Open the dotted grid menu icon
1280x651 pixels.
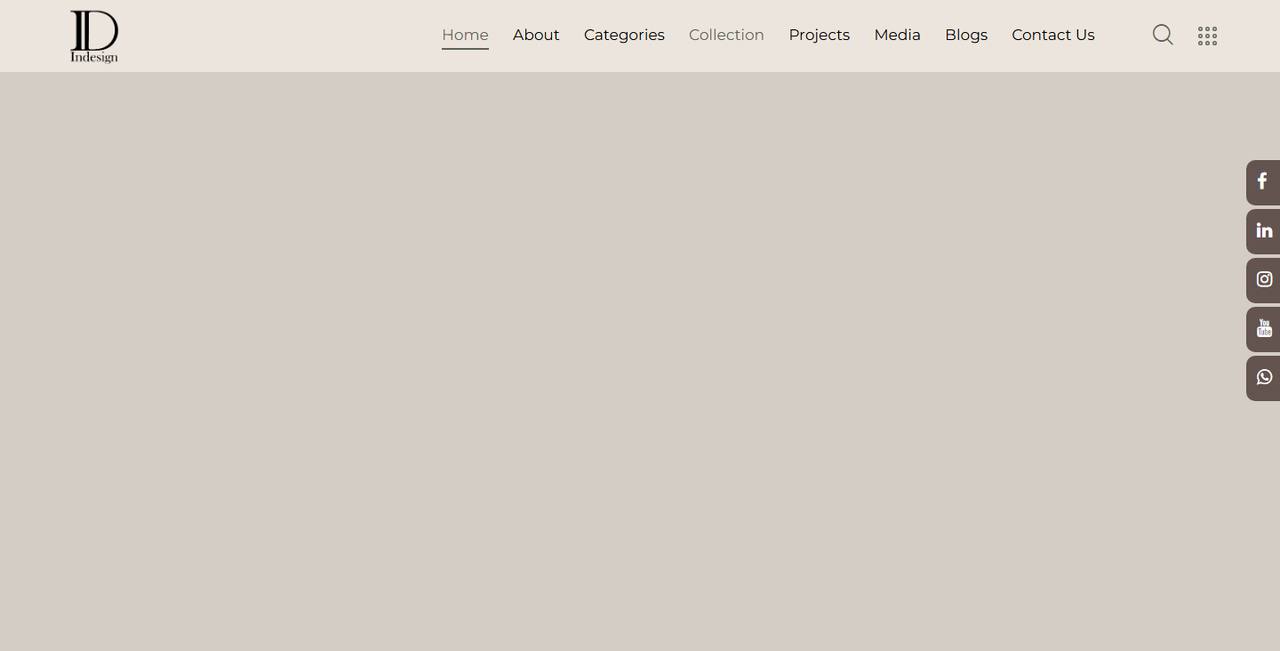coord(1207,36)
